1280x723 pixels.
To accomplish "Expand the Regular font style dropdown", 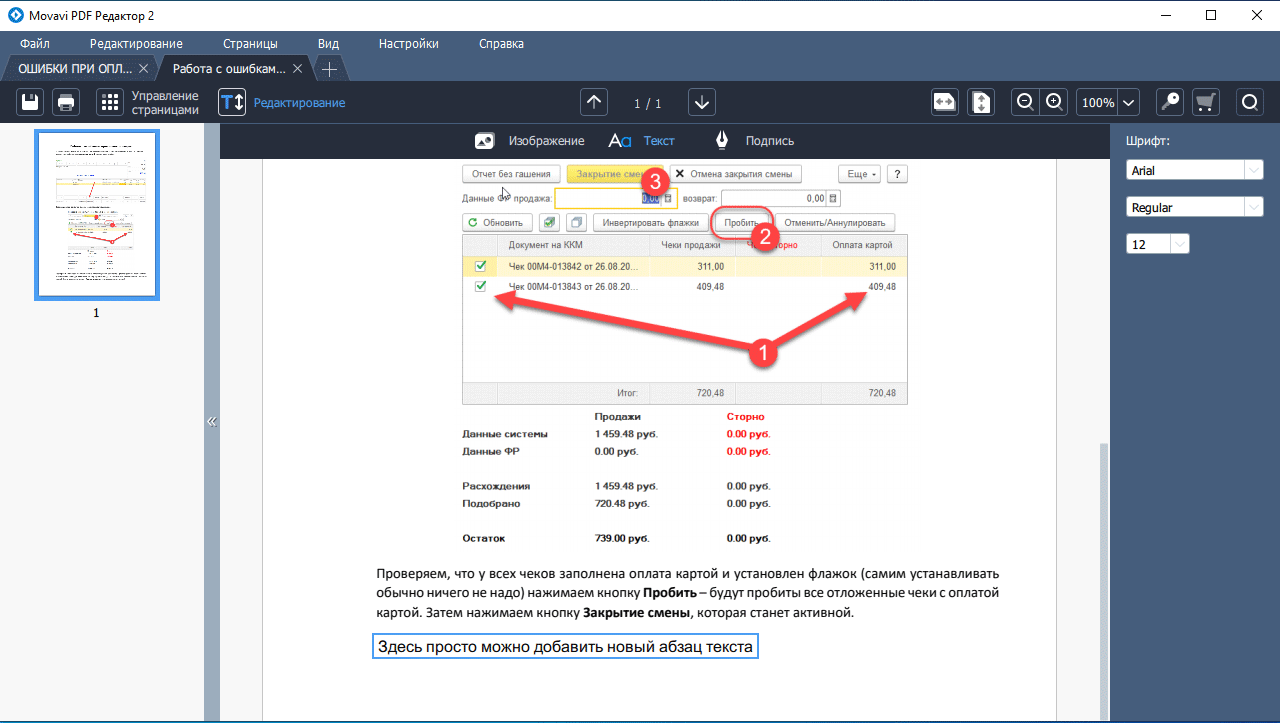I will click(1254, 207).
